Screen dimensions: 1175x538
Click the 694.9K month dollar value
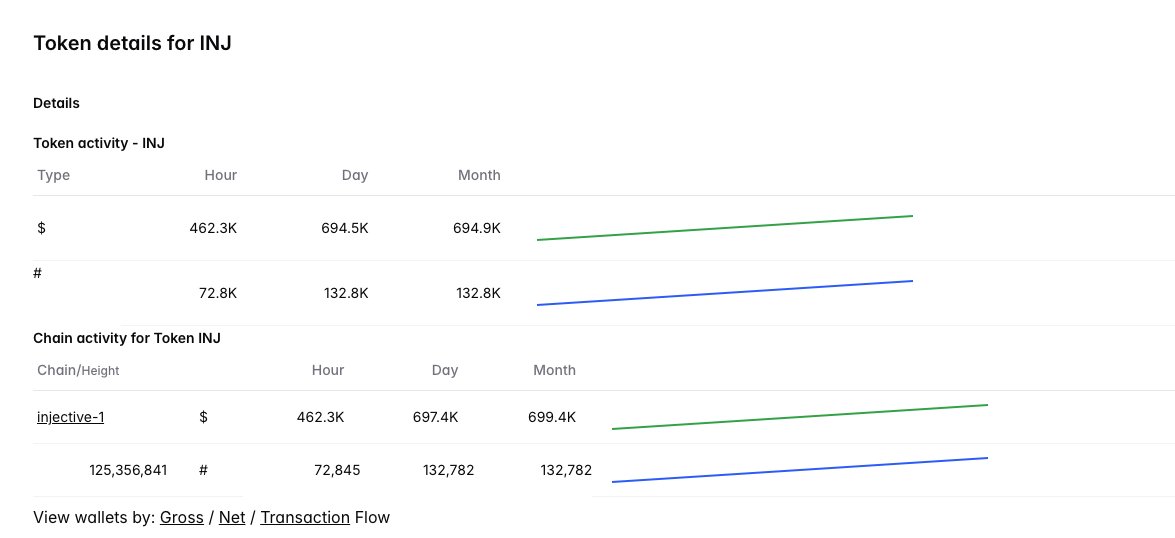click(x=477, y=229)
